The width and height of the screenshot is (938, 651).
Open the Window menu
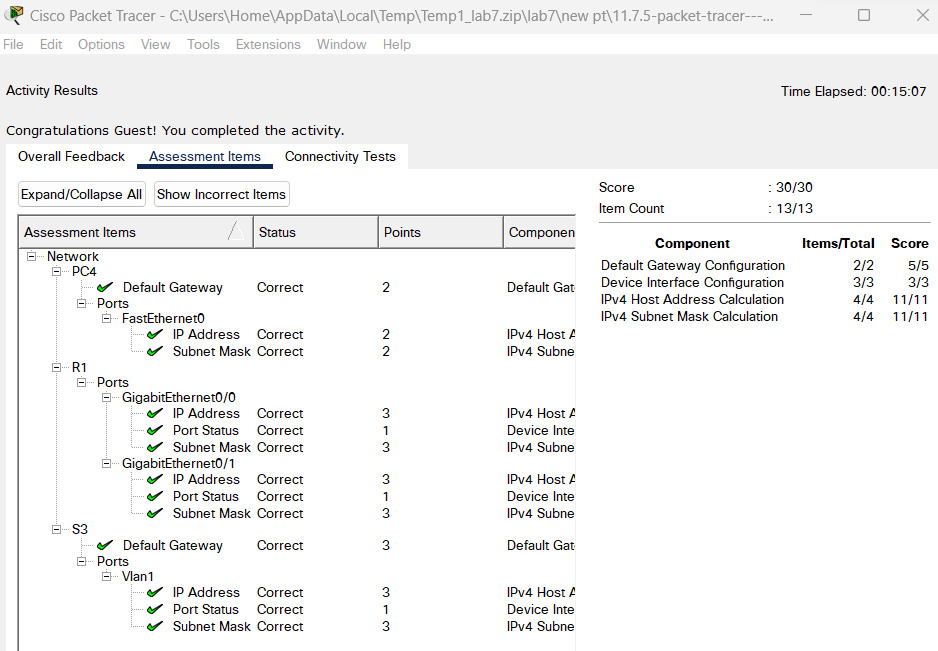click(x=342, y=44)
